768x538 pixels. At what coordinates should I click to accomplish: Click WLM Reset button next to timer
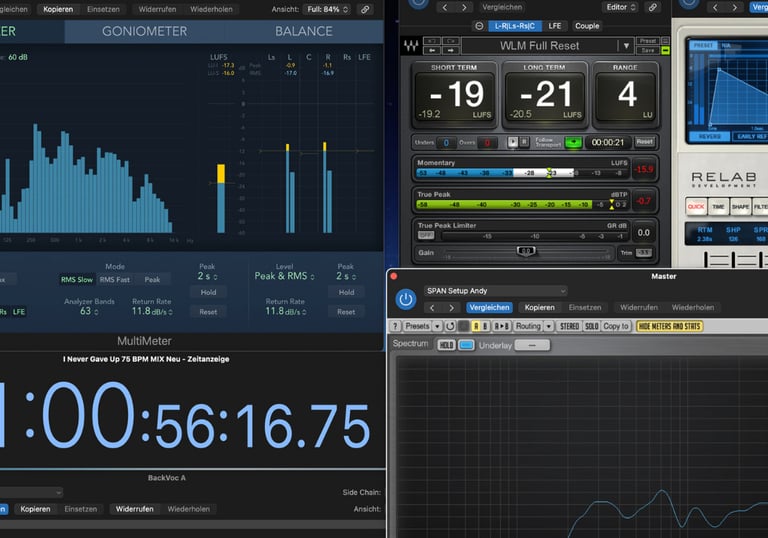click(x=645, y=142)
